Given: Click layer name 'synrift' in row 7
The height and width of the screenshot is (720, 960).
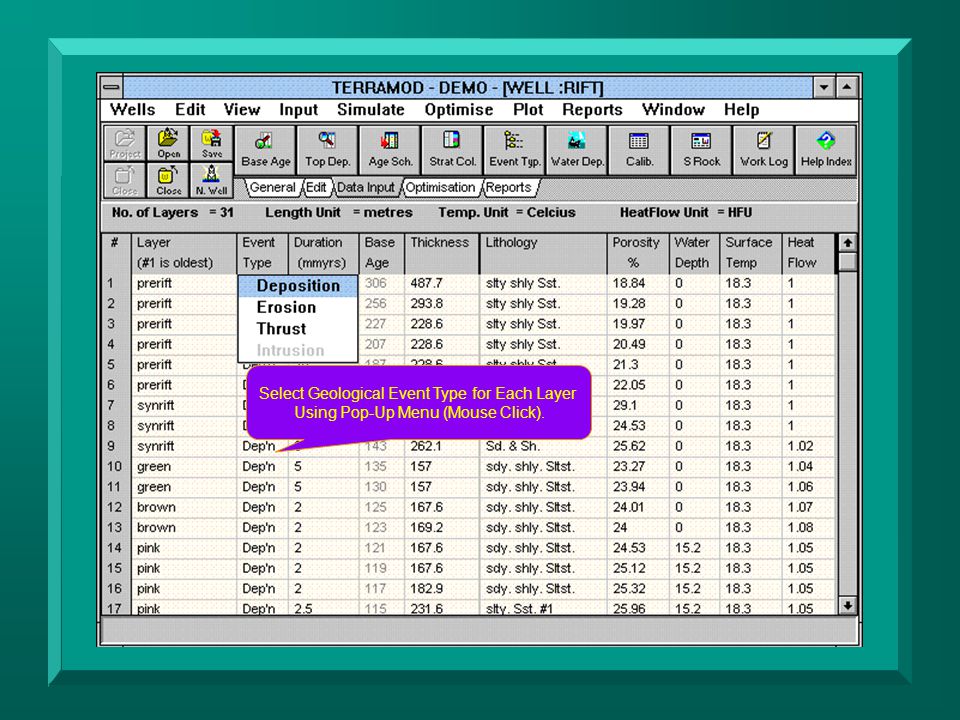Looking at the screenshot, I should click(156, 405).
